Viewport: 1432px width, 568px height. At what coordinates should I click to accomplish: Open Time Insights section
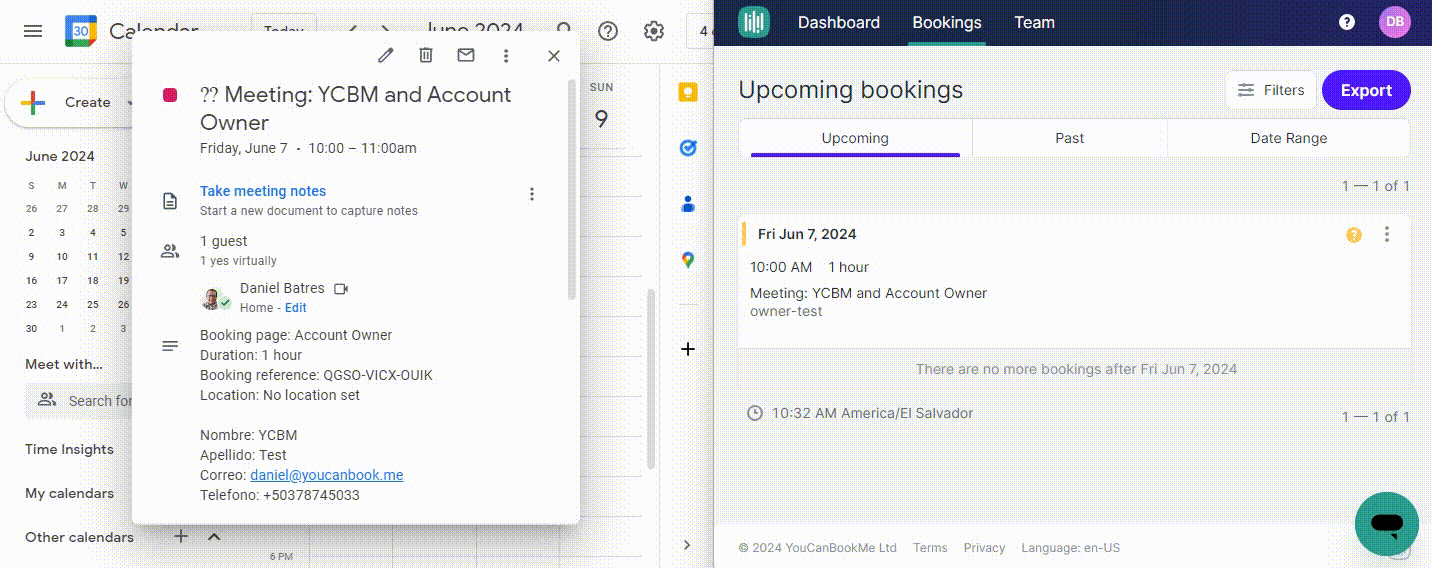click(x=69, y=449)
